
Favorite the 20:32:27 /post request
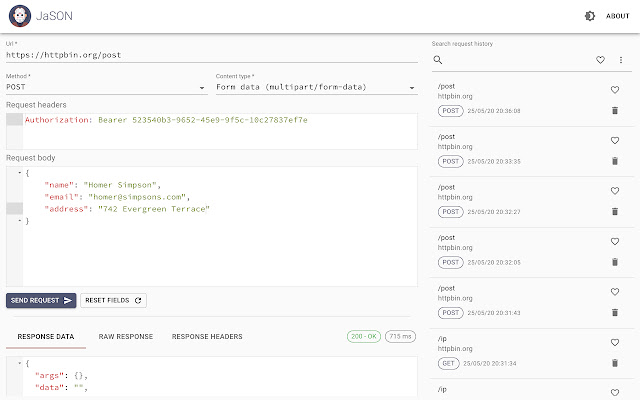[615, 190]
